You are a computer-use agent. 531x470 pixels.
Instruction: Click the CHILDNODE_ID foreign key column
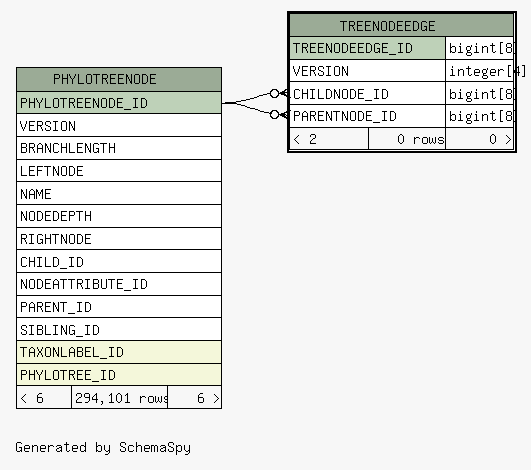point(367,94)
